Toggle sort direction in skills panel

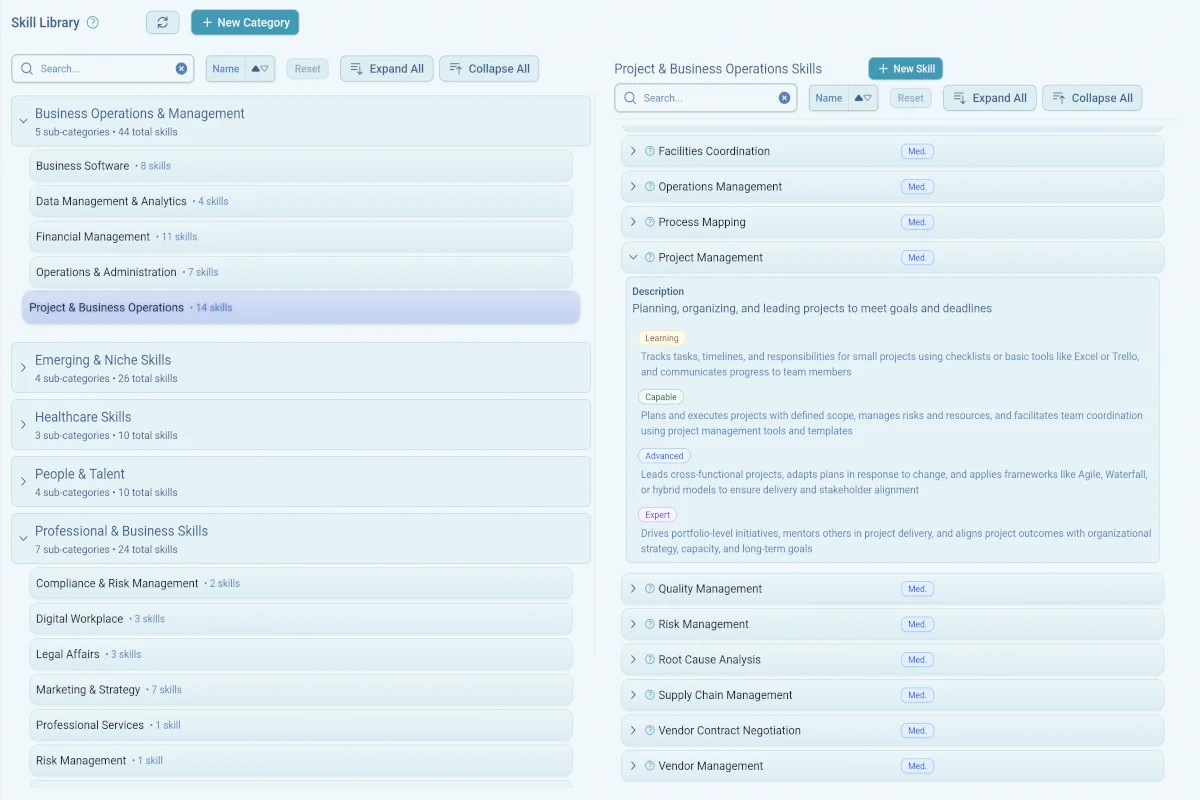(x=863, y=98)
